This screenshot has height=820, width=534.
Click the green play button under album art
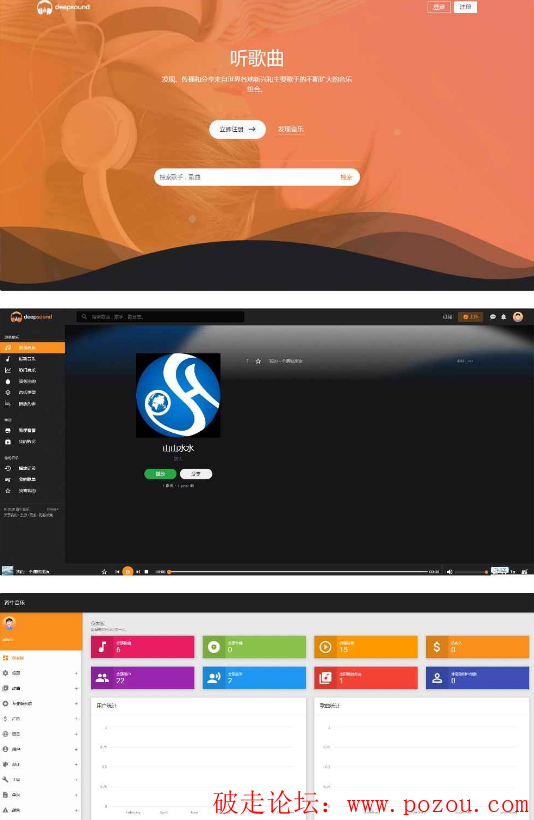click(x=160, y=474)
